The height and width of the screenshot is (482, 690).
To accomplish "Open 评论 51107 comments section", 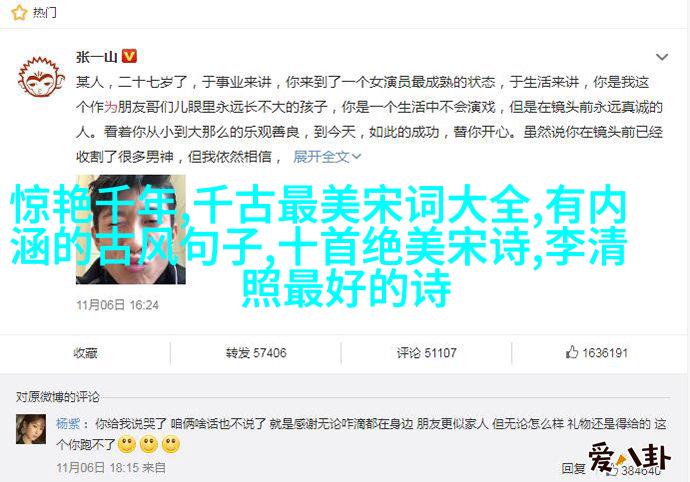I will click(426, 353).
